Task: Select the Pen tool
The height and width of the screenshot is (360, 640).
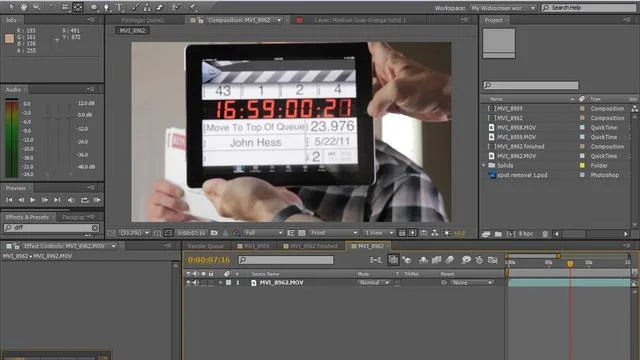Action: click(x=107, y=7)
